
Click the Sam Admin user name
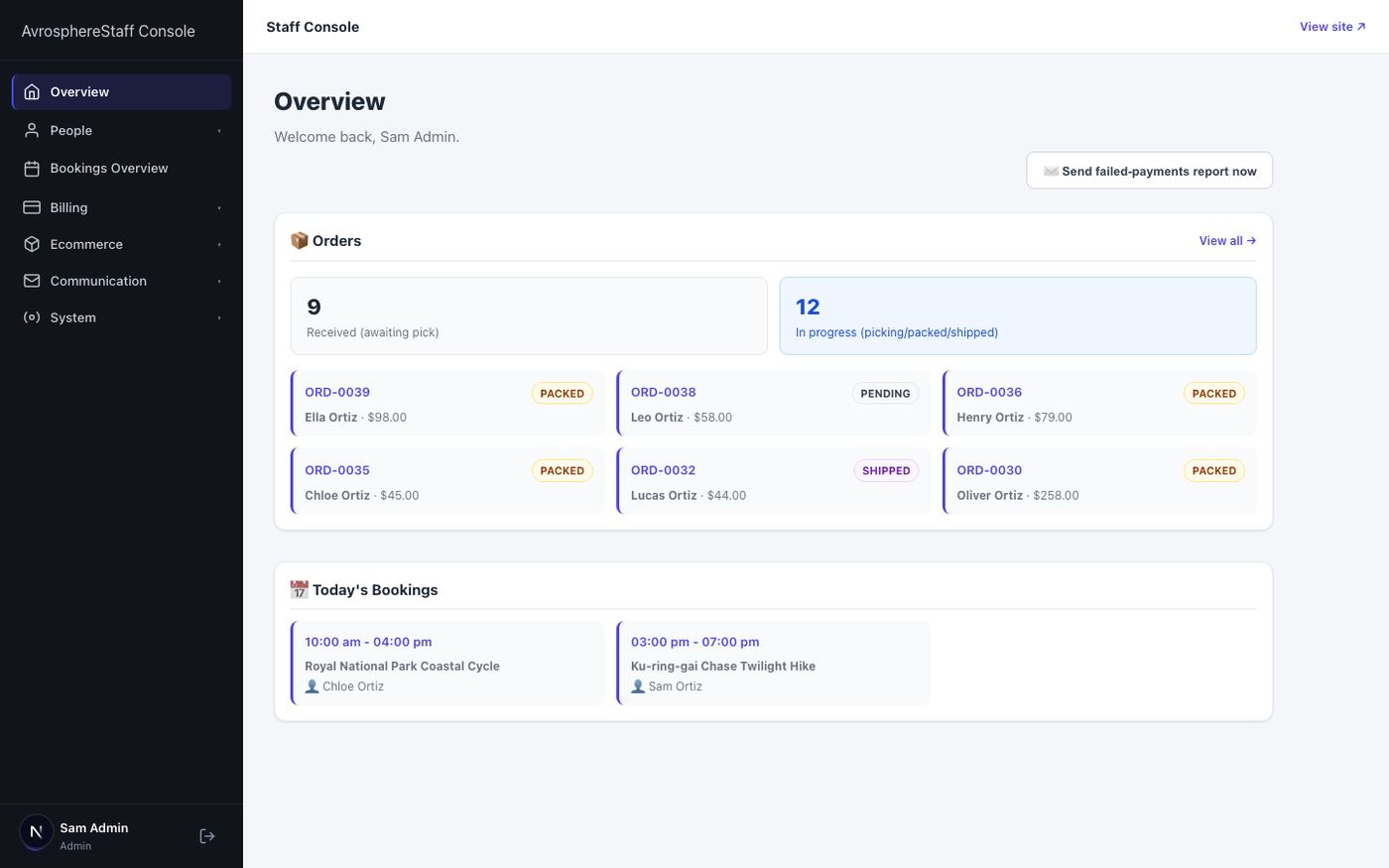click(93, 827)
